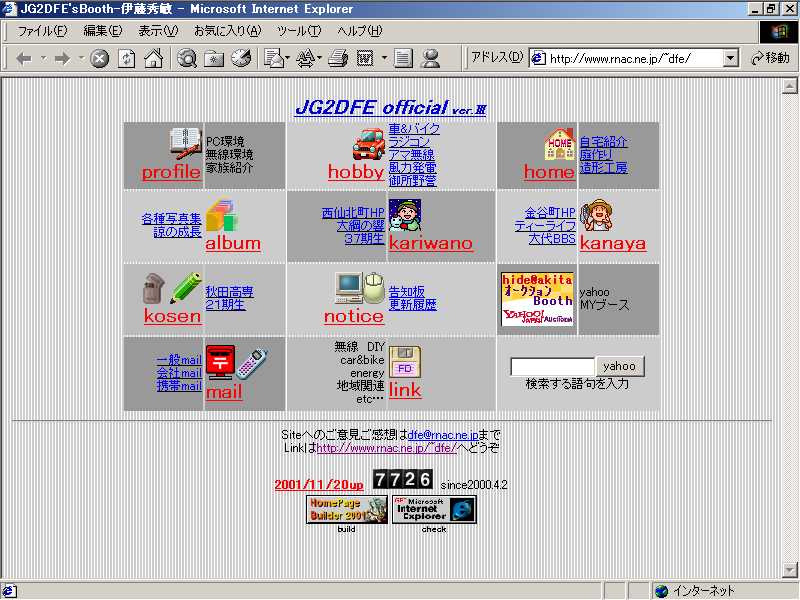800x600 pixels.
Task: Open the ツール(T) menu
Action: [x=299, y=31]
